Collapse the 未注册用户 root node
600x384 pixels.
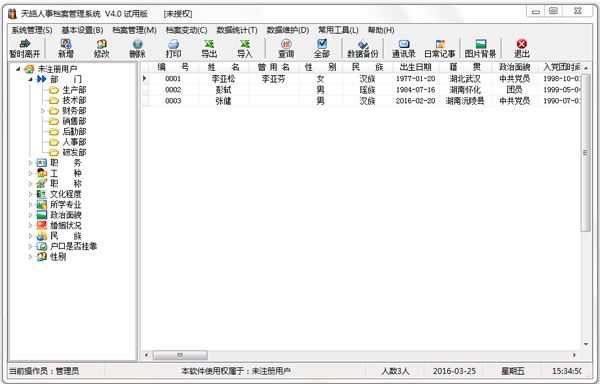click(x=18, y=69)
